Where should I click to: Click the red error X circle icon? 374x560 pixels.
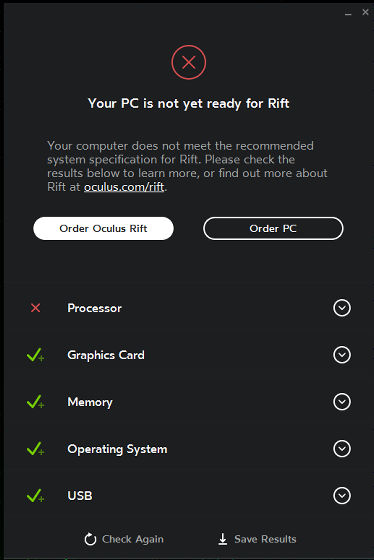click(x=189, y=62)
